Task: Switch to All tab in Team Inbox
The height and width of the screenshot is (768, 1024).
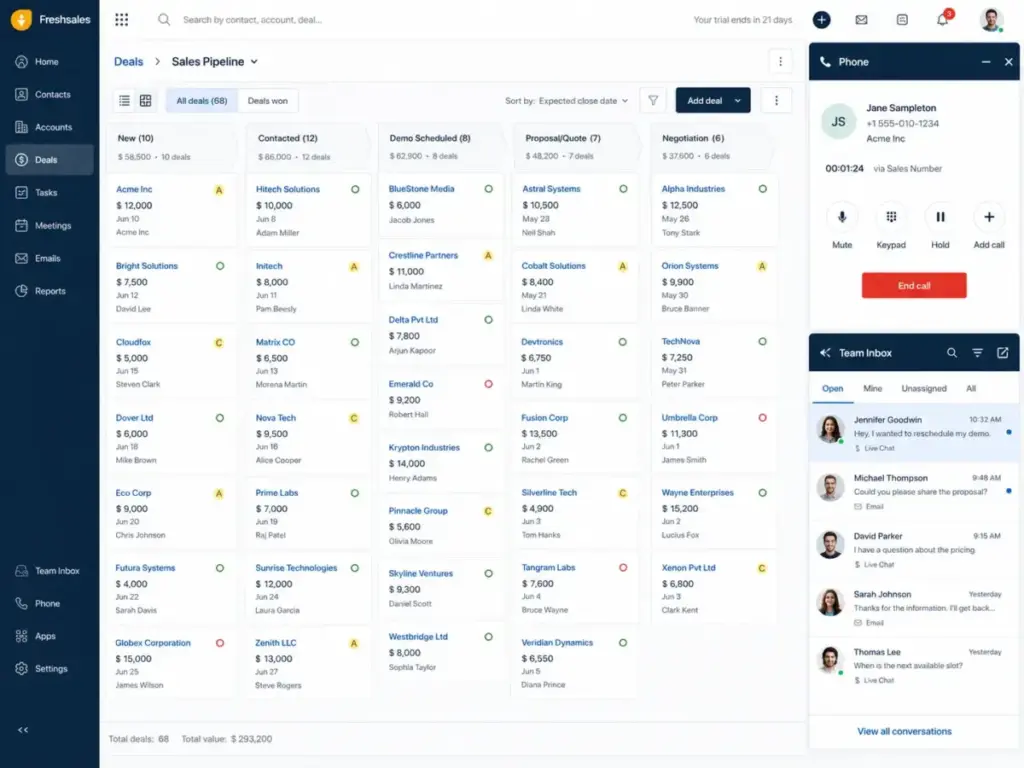Action: (971, 388)
